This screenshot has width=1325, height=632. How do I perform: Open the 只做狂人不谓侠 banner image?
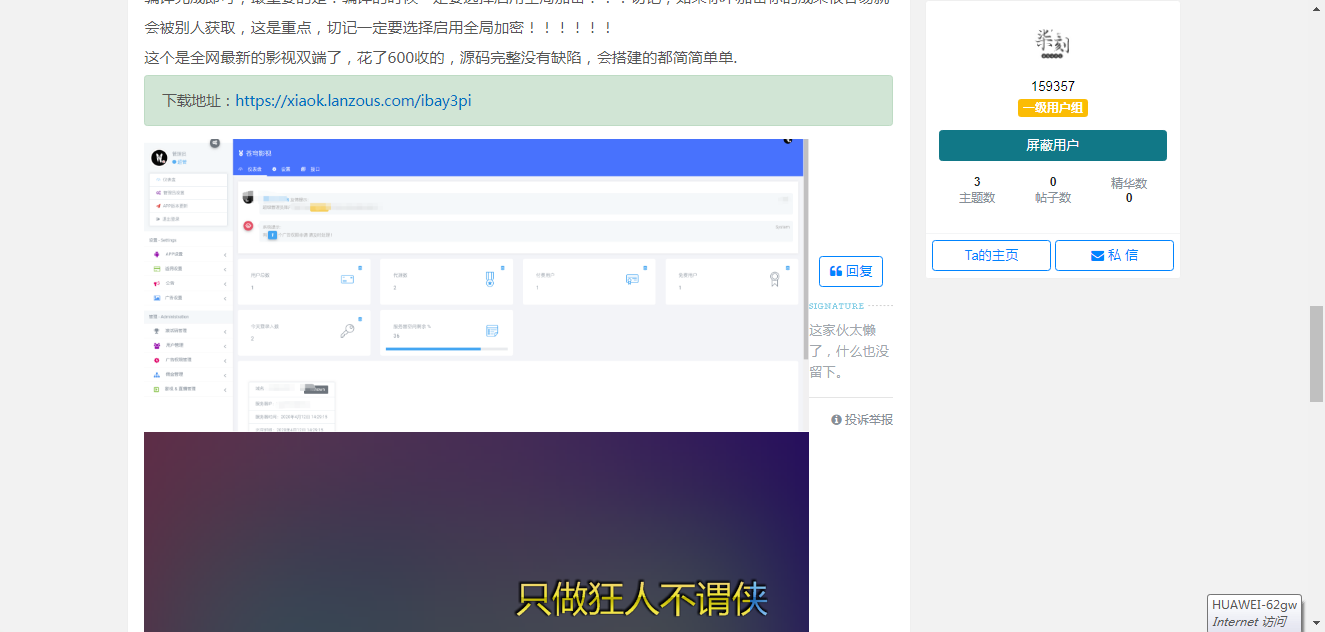476,532
